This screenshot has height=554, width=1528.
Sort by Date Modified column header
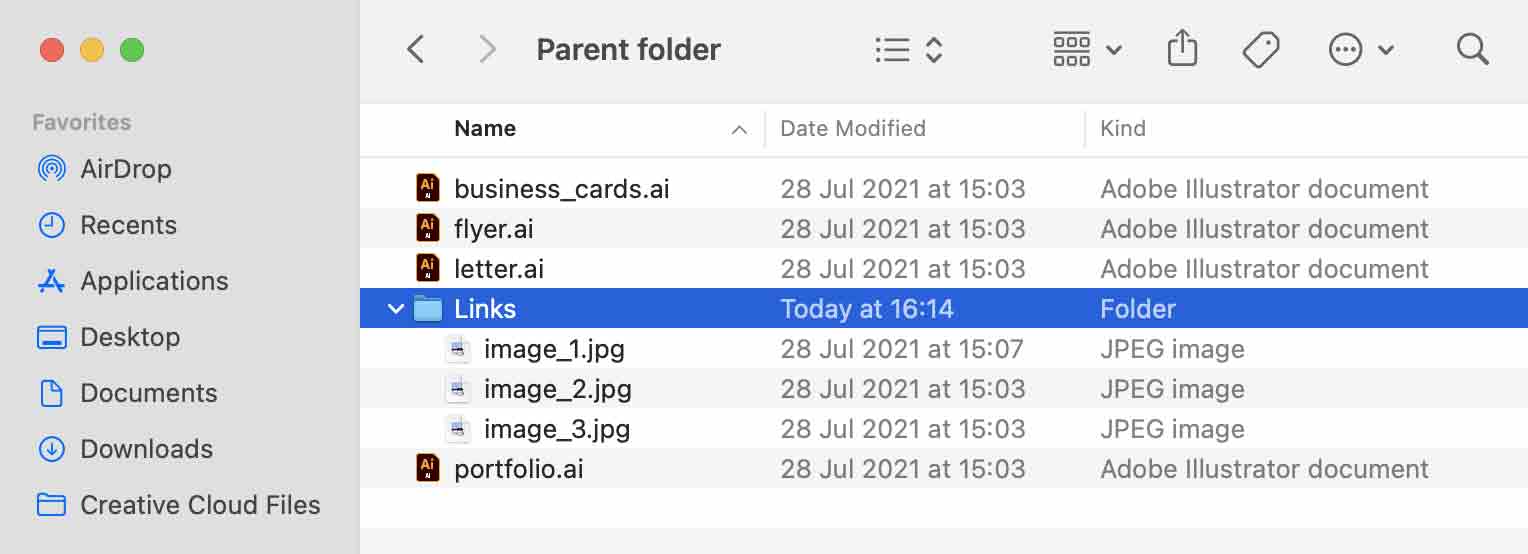pyautogui.click(x=853, y=128)
